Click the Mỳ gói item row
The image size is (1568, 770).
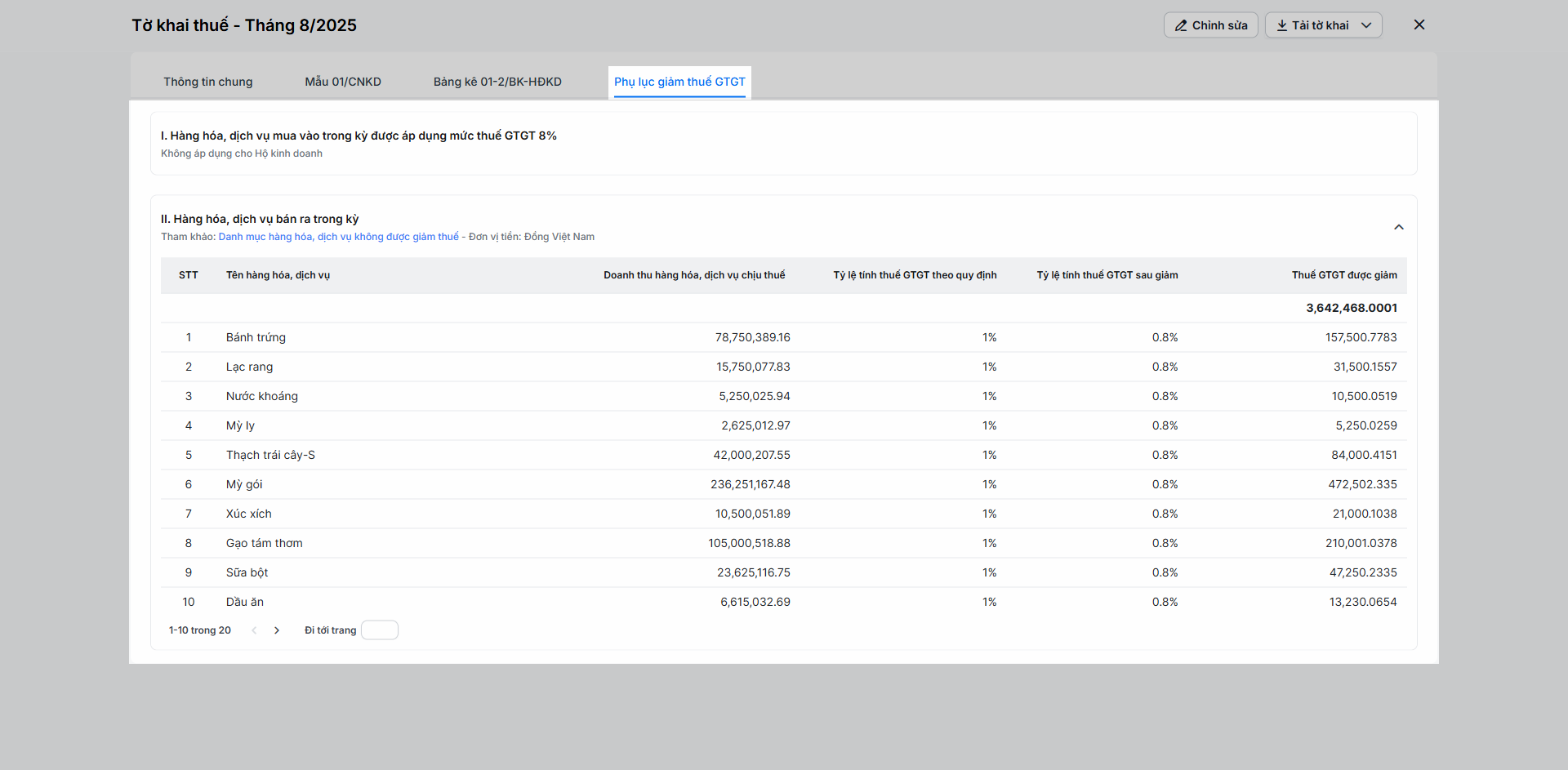click(x=244, y=484)
